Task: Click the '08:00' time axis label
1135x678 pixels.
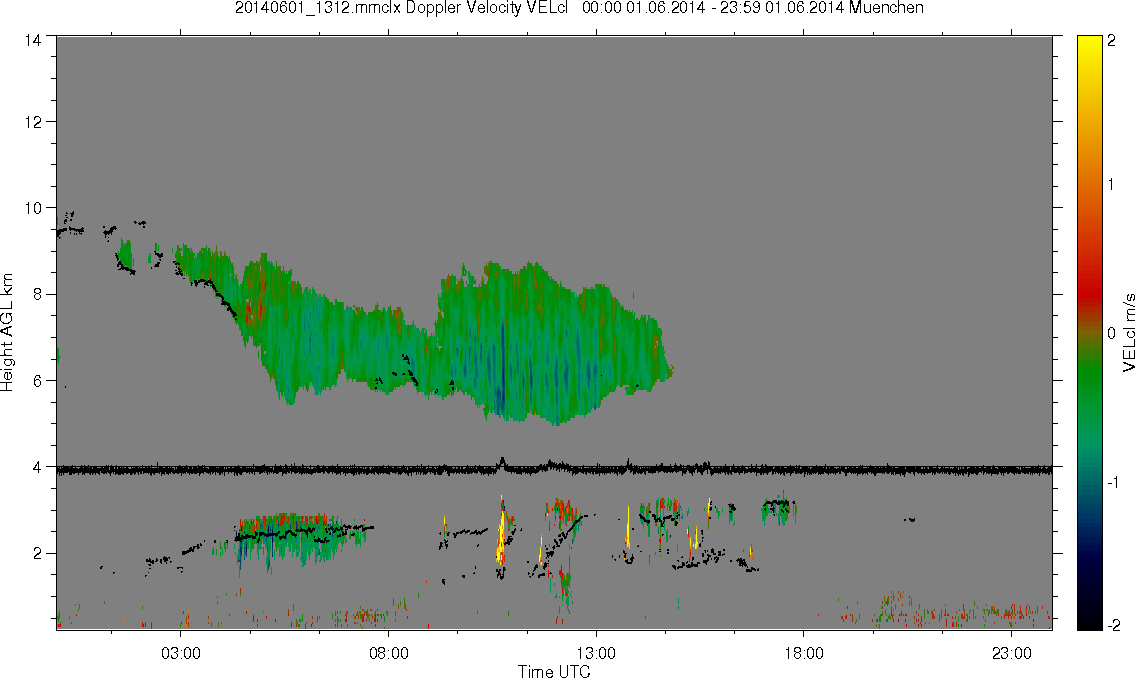Action: point(389,654)
